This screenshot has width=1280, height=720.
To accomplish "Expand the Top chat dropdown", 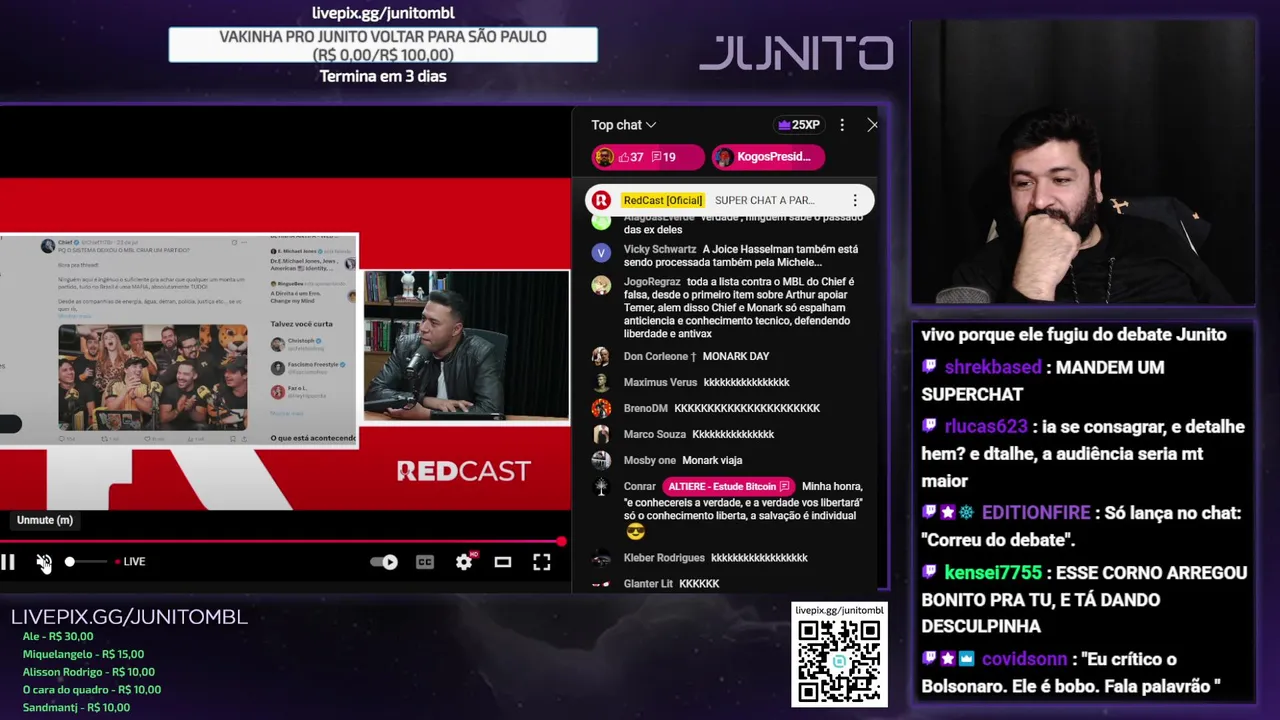I will point(623,125).
